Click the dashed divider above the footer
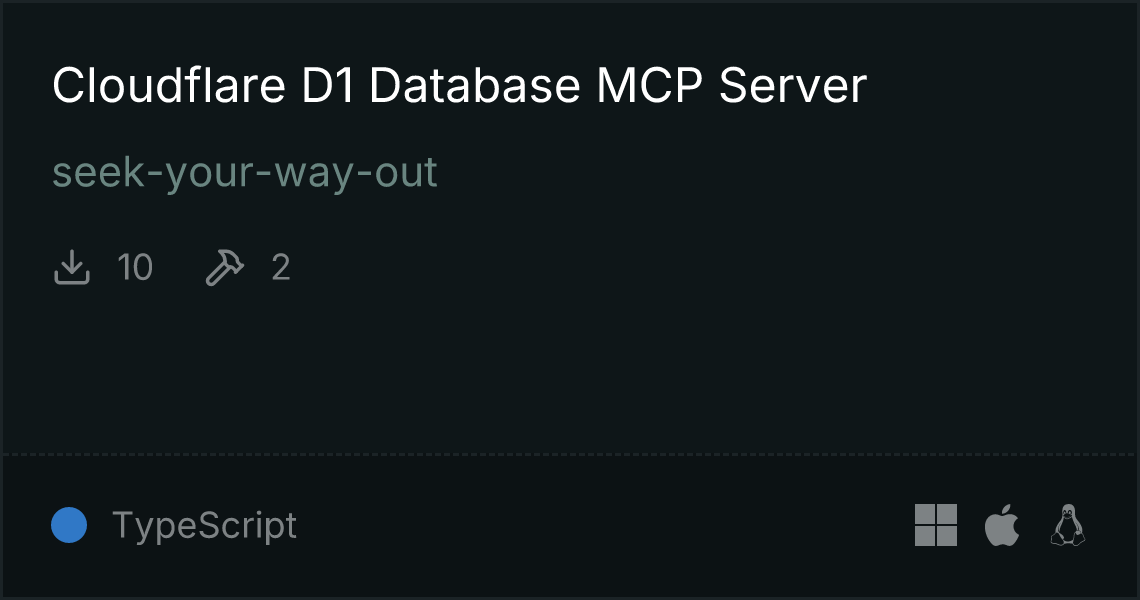This screenshot has height=600, width=1140. [570, 455]
